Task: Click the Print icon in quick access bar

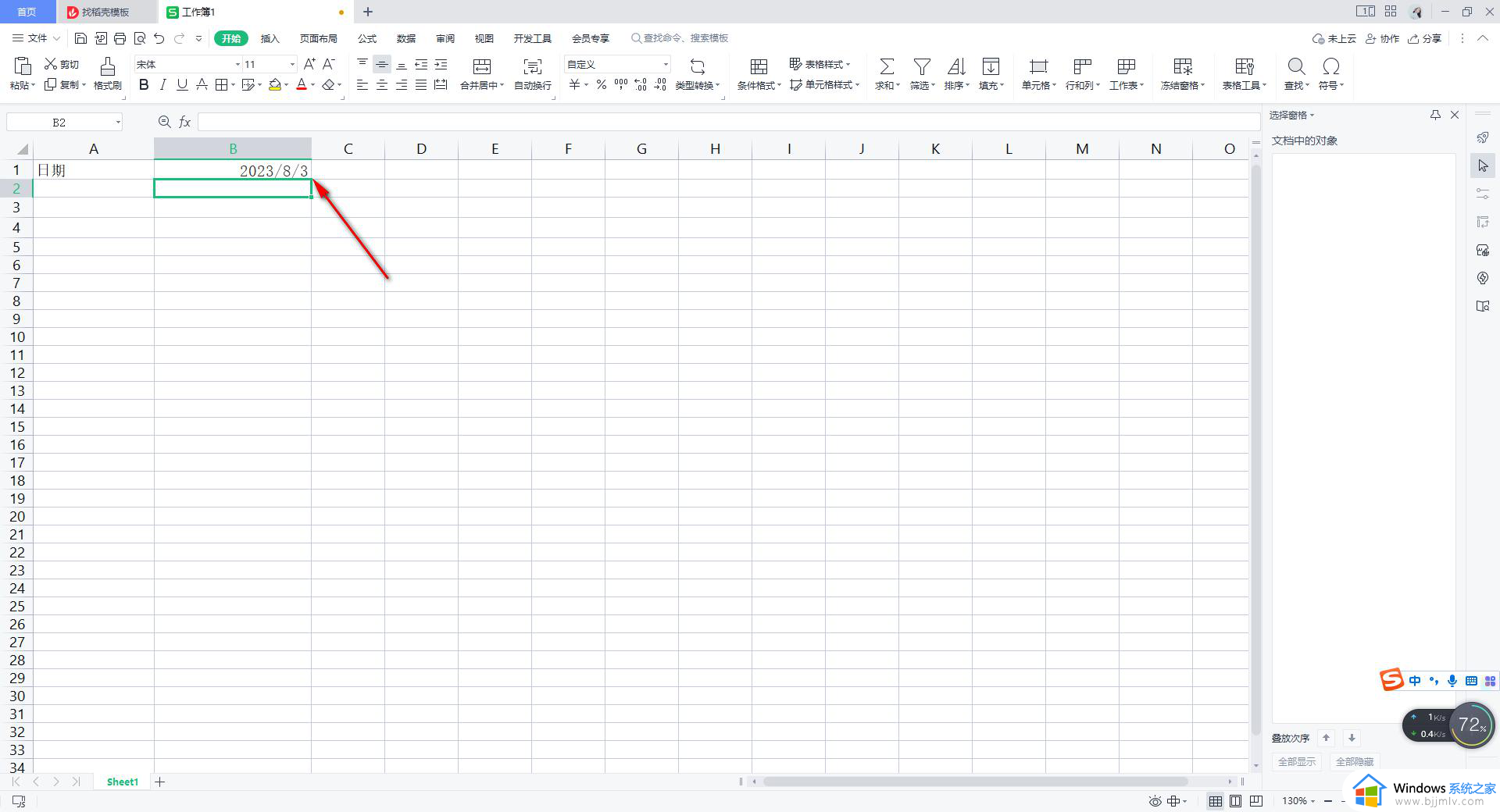Action: pyautogui.click(x=120, y=38)
